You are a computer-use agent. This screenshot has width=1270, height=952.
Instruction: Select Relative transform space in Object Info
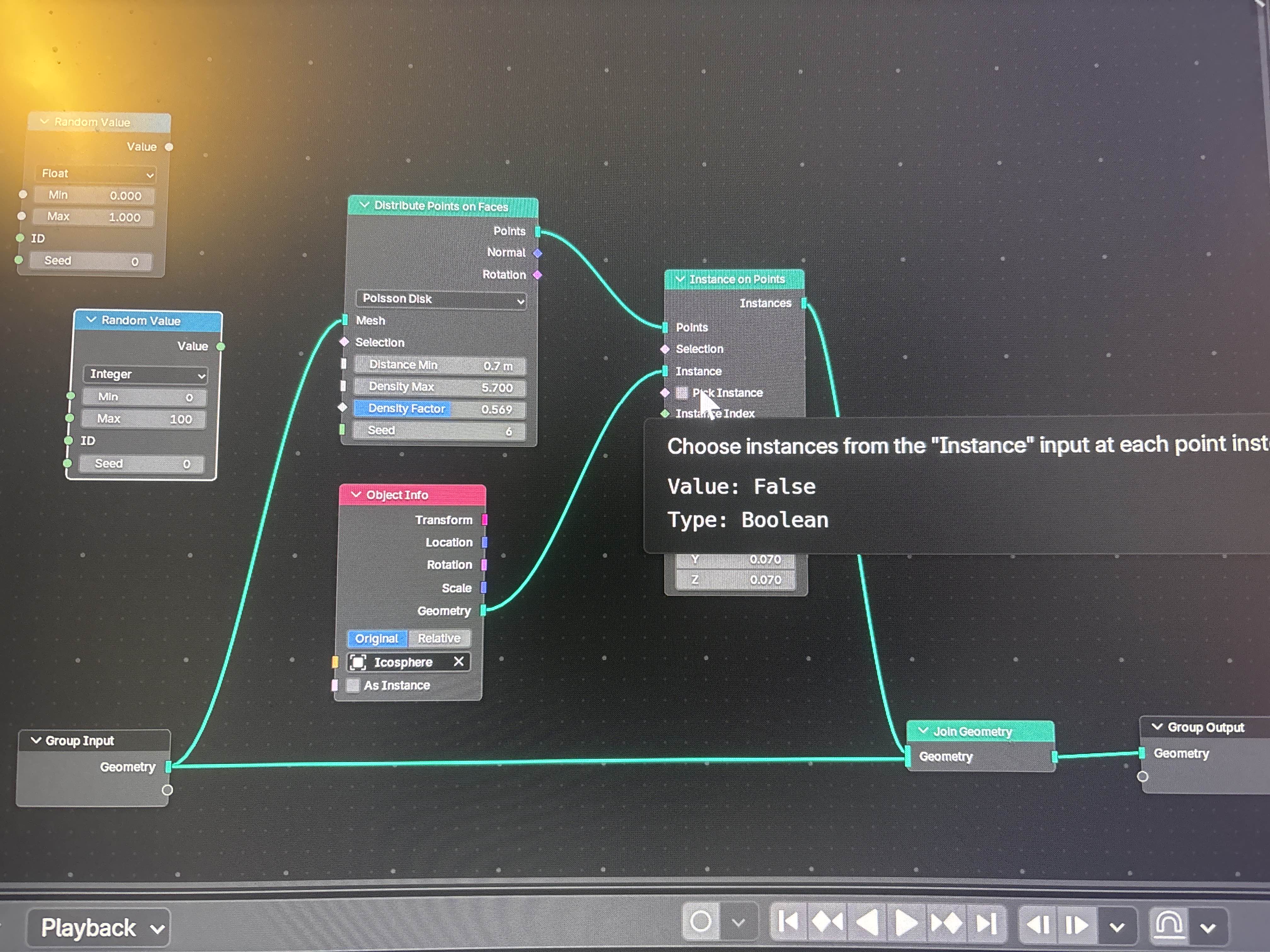(x=439, y=639)
